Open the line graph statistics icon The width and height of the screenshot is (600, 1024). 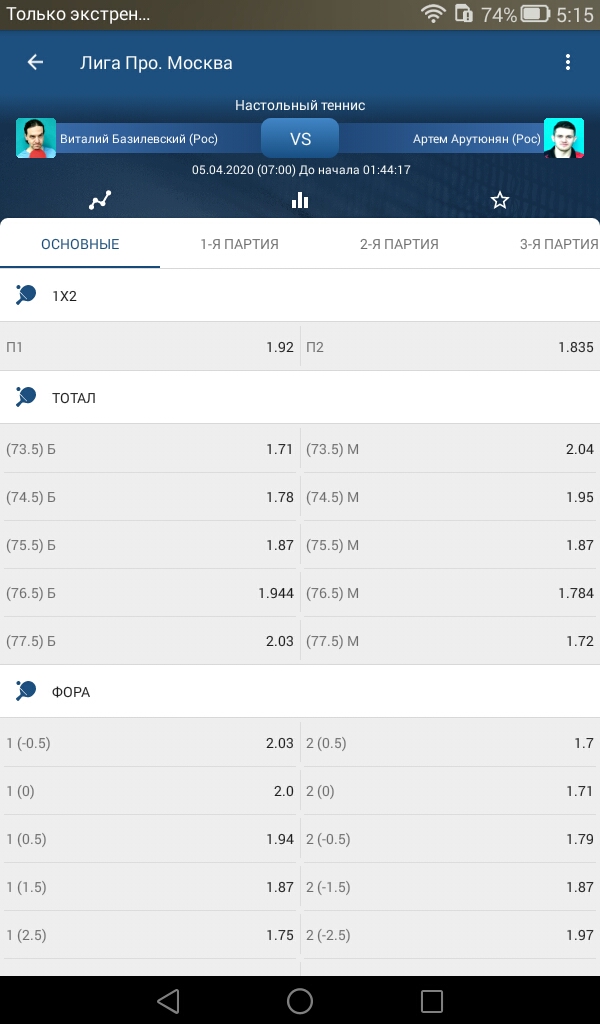point(100,200)
